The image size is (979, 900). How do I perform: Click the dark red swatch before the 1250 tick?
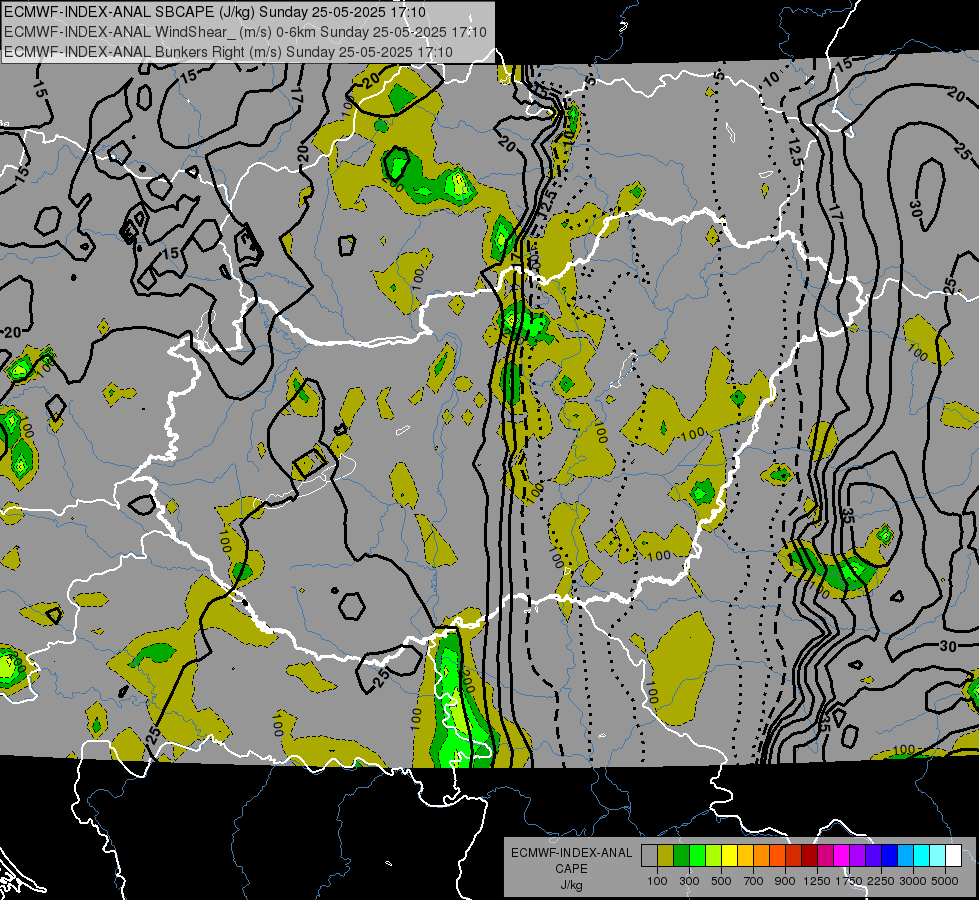point(809,855)
